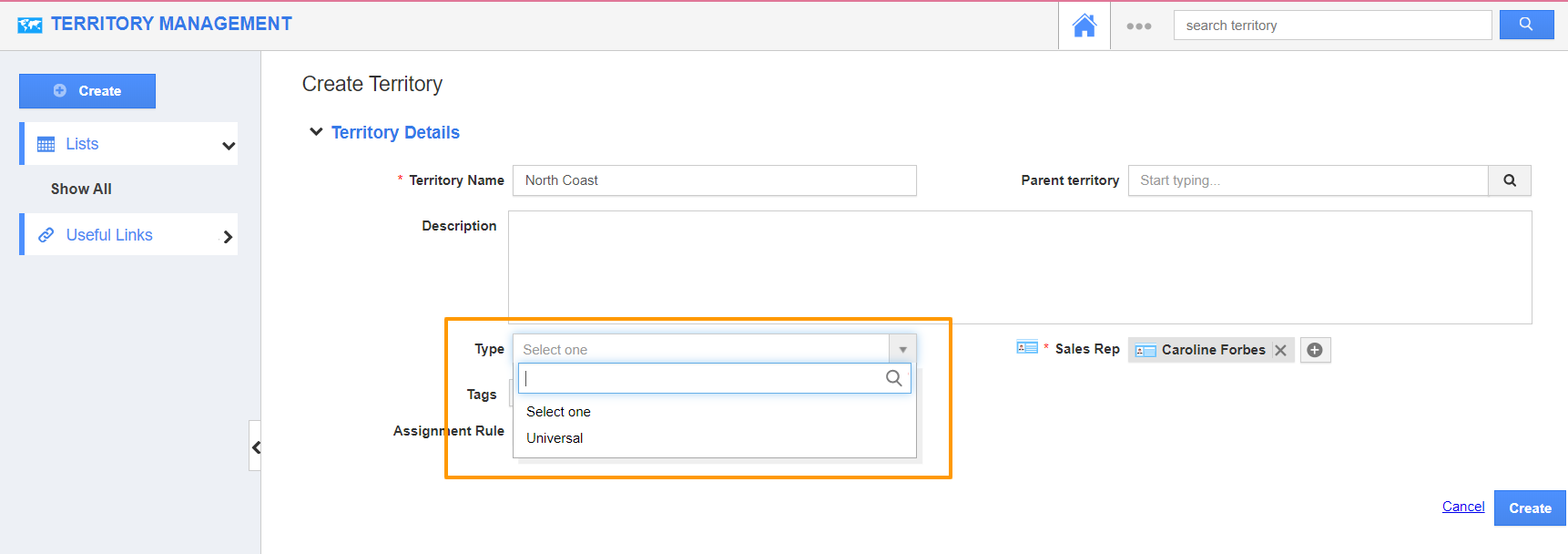Screen dimensions: 1568x554
Task: Click the card icon beside Sales Rep label
Action: coord(1027,347)
